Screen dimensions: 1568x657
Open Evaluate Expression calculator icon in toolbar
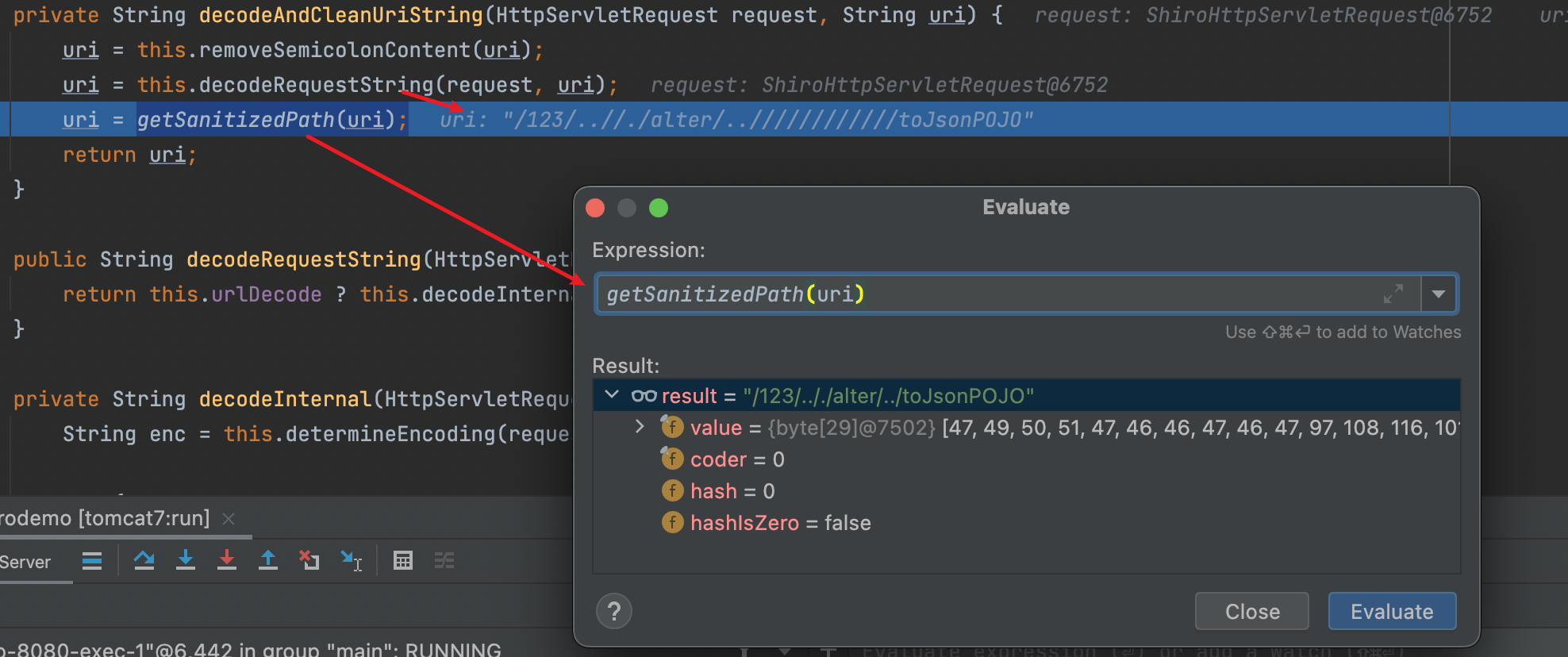[x=403, y=561]
